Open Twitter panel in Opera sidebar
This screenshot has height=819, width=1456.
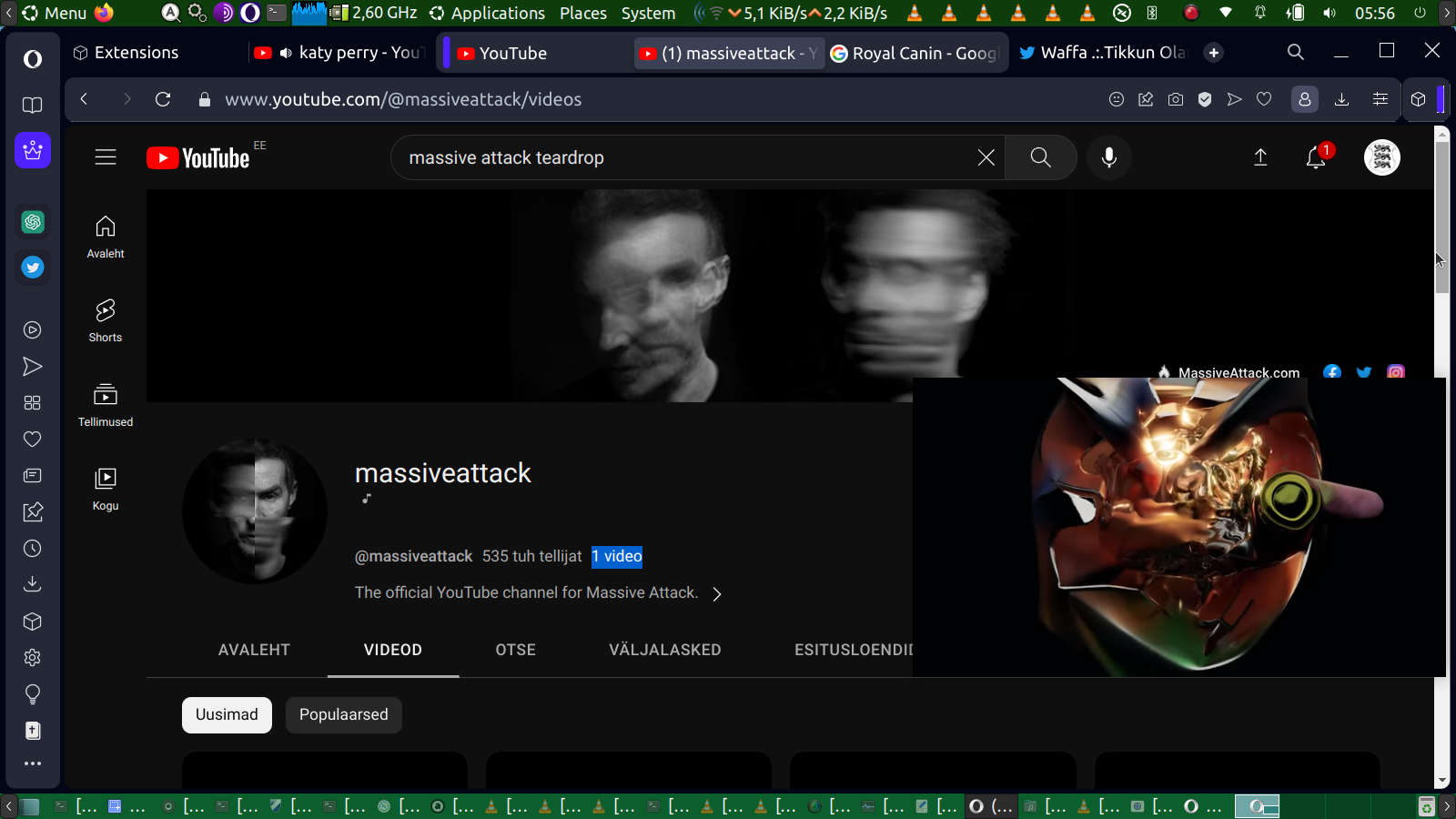click(x=33, y=268)
